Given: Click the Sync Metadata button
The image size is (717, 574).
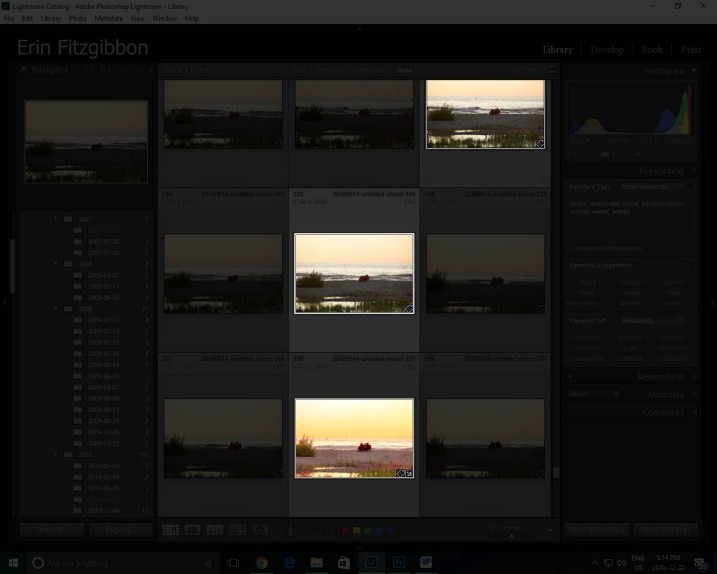Looking at the screenshot, I should (x=597, y=530).
